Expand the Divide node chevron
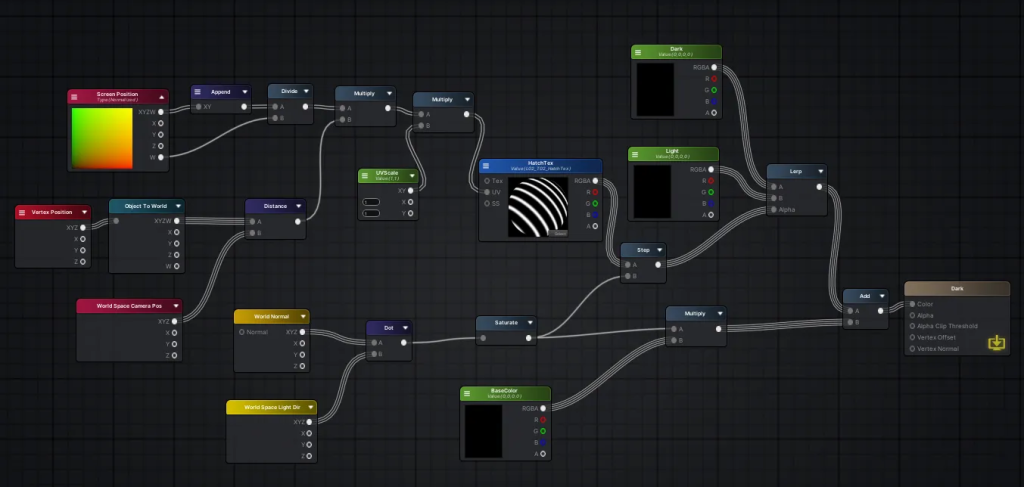 tap(304, 91)
